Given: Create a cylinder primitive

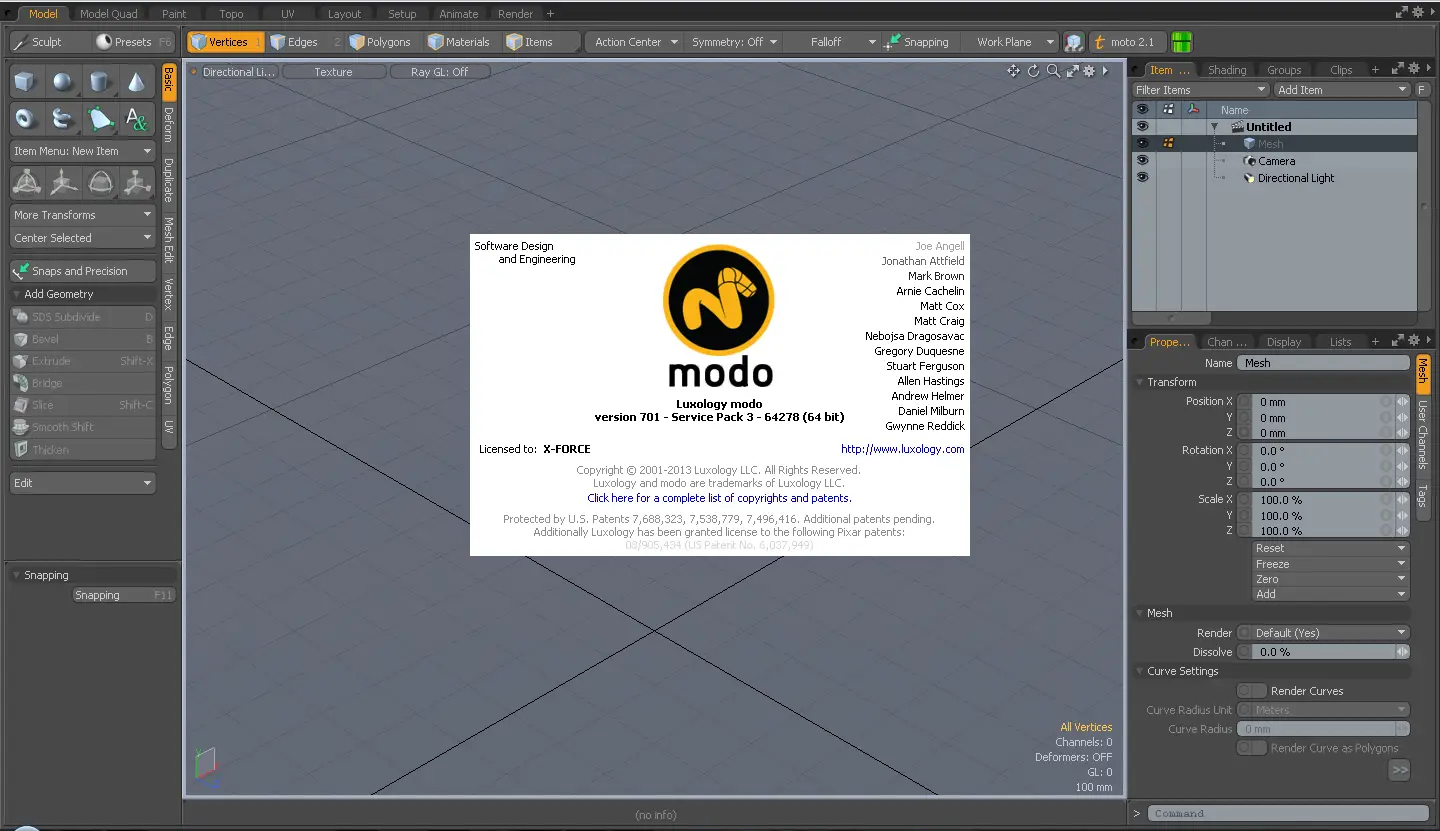Looking at the screenshot, I should click(x=99, y=82).
